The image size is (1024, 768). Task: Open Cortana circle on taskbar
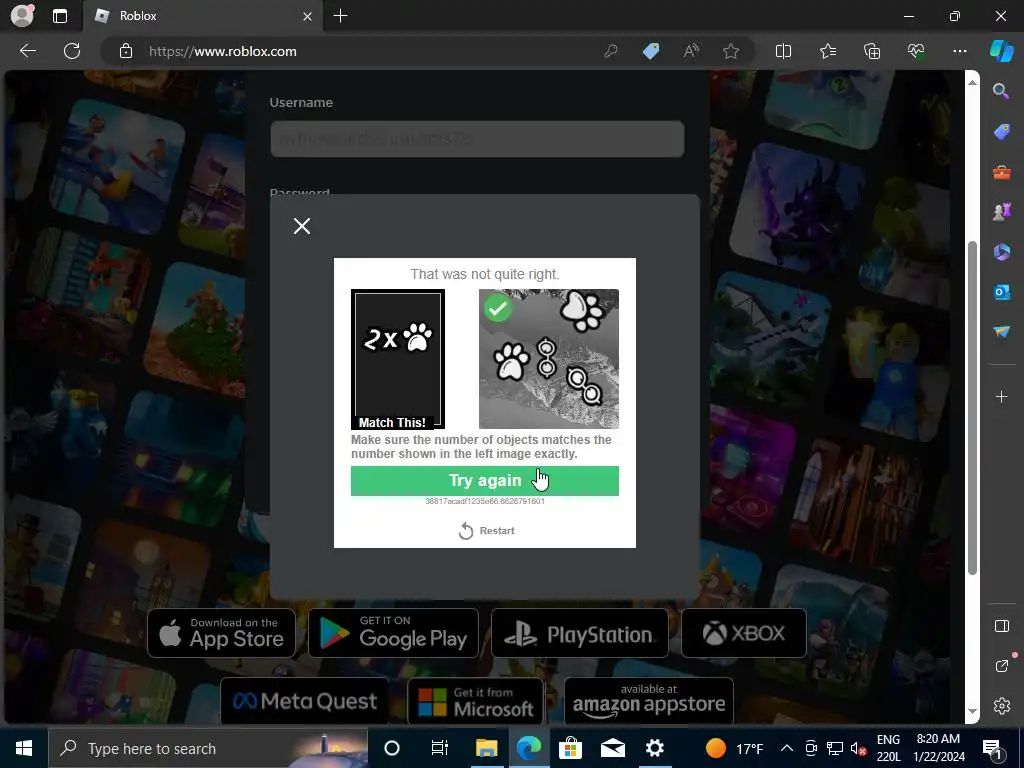click(x=392, y=748)
